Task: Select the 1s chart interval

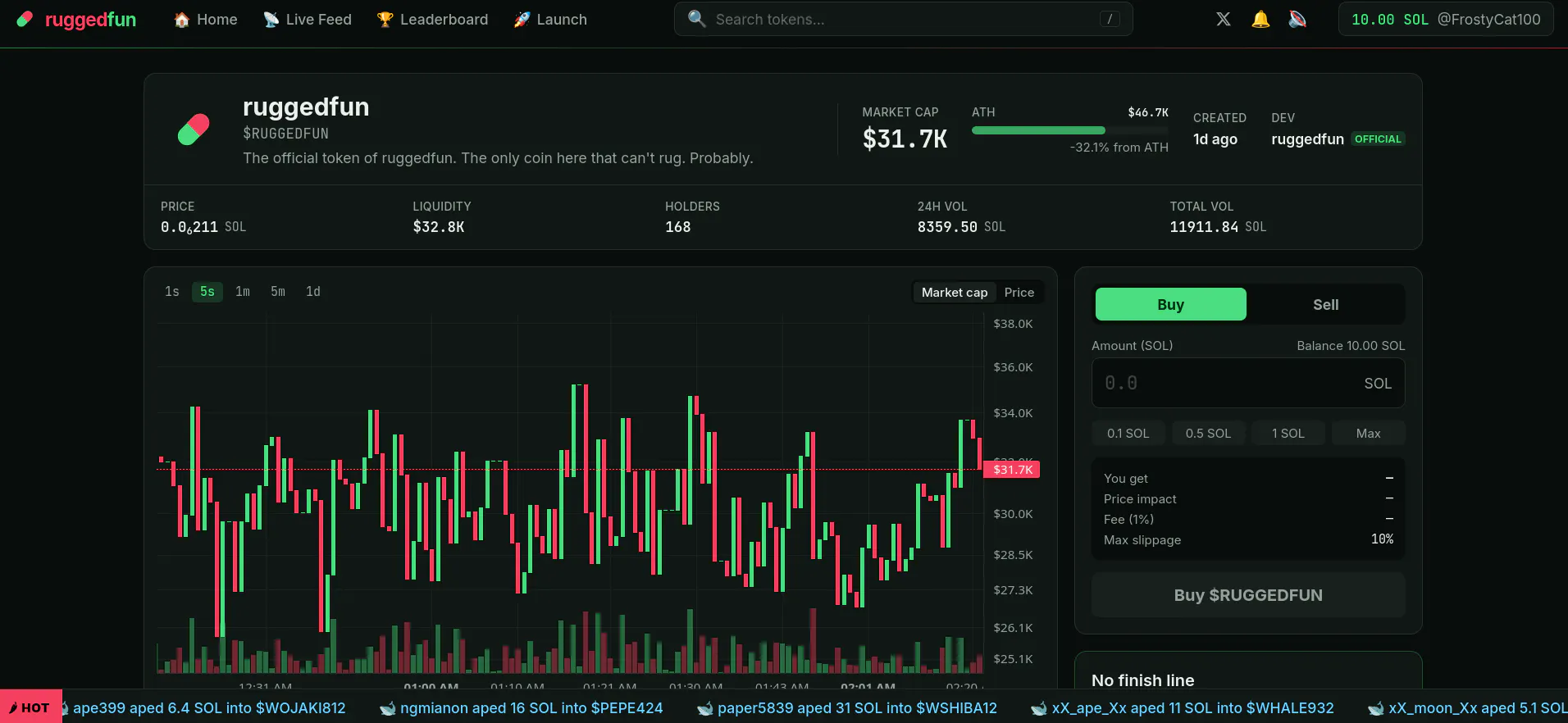Action: coord(172,292)
